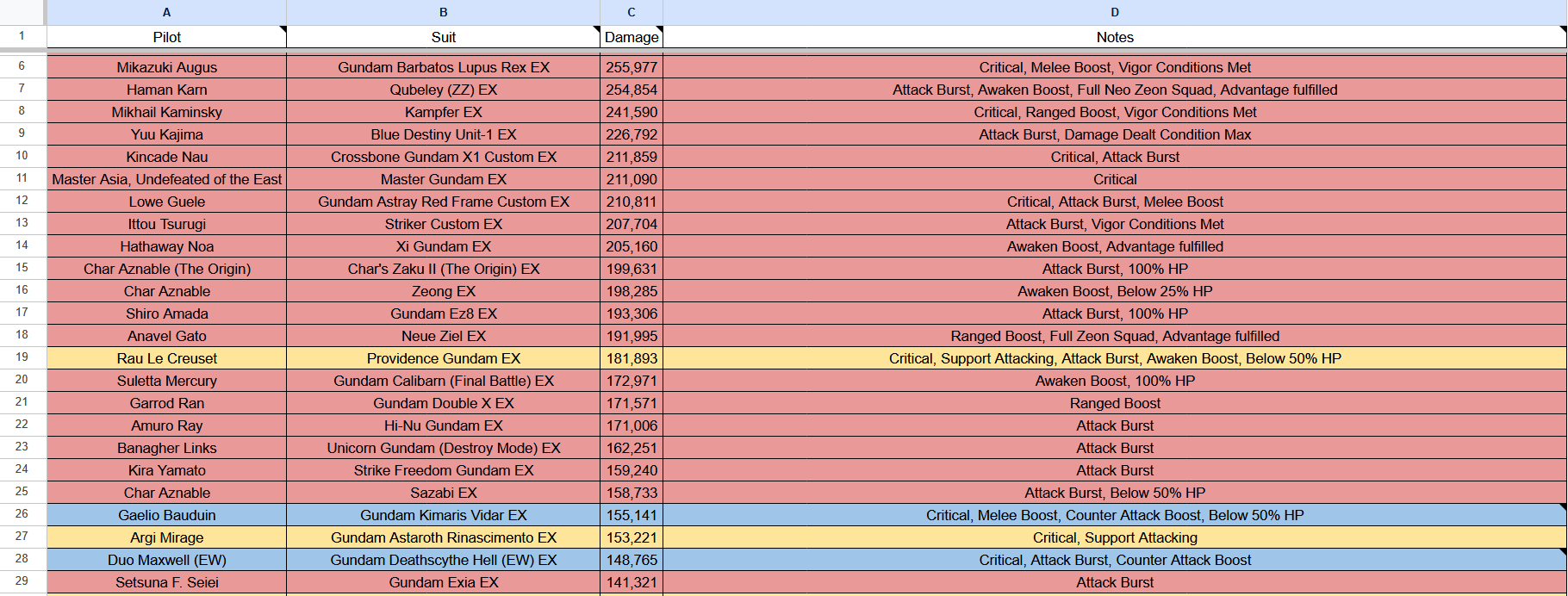Click cell Banagher Links
1568x596 pixels.
tap(166, 448)
